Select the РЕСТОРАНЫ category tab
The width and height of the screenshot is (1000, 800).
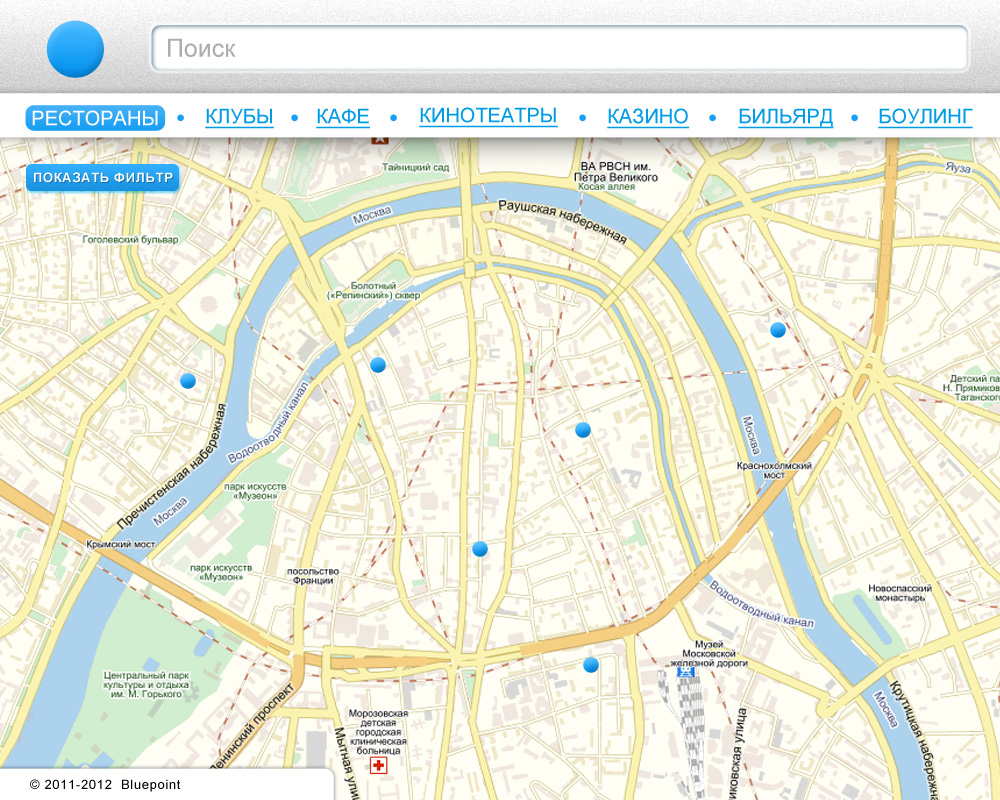95,118
